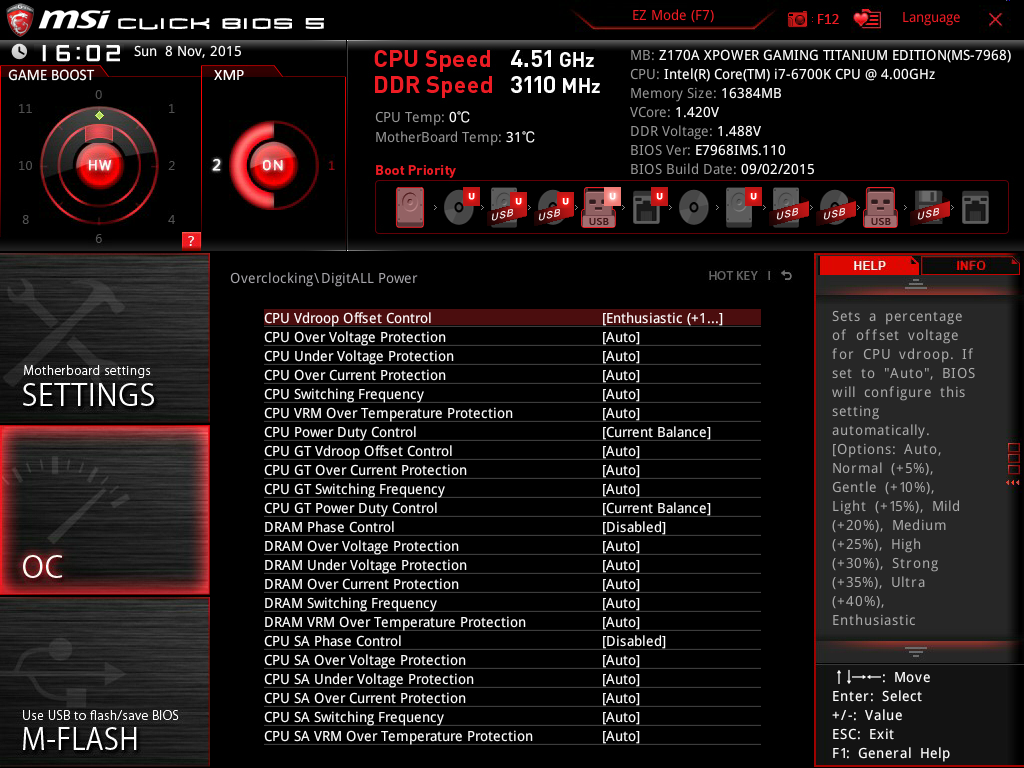The height and width of the screenshot is (768, 1024).
Task: Open DRAM Switching Frequency setting
Action: coord(512,603)
